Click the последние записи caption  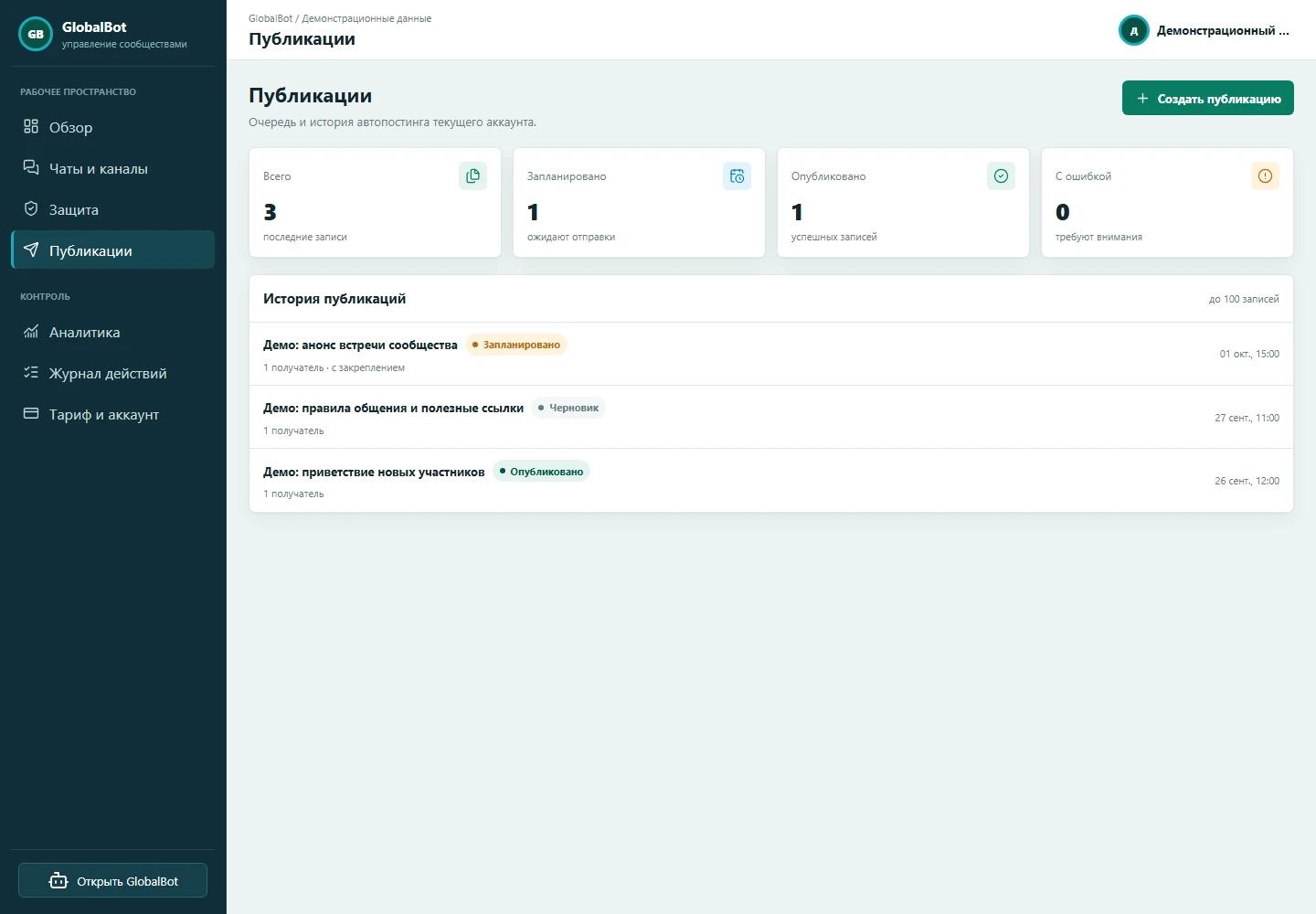305,237
